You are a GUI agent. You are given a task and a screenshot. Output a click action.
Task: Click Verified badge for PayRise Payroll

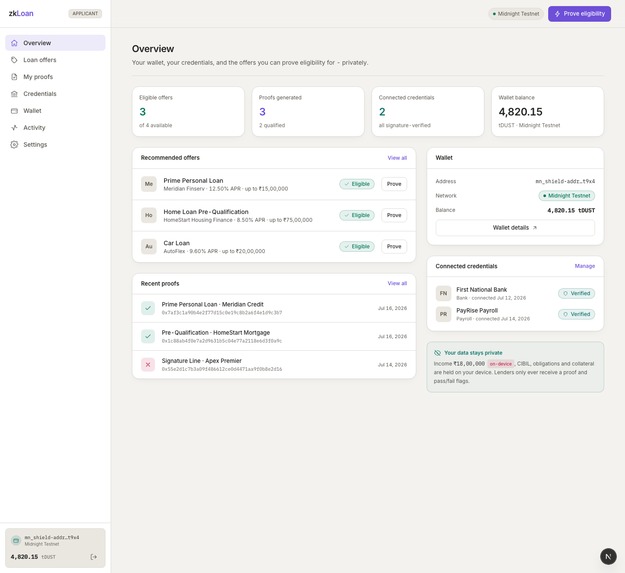[576, 314]
